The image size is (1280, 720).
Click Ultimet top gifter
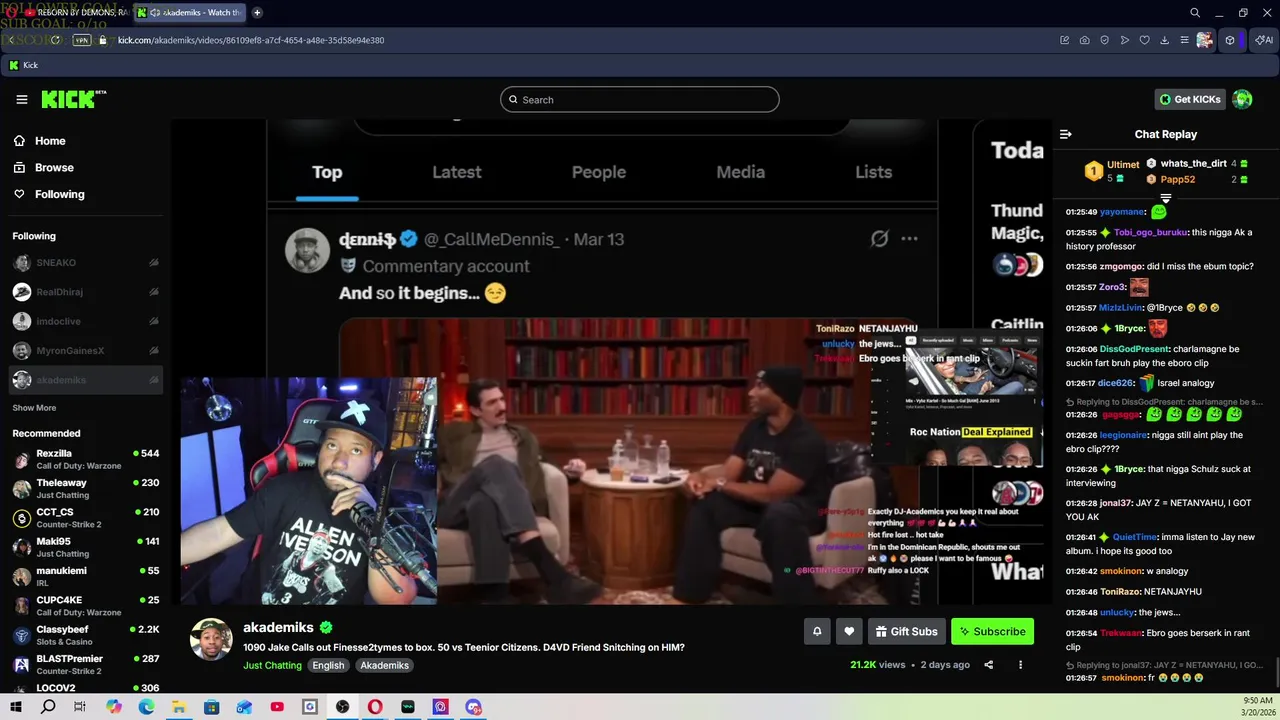pyautogui.click(x=1123, y=164)
